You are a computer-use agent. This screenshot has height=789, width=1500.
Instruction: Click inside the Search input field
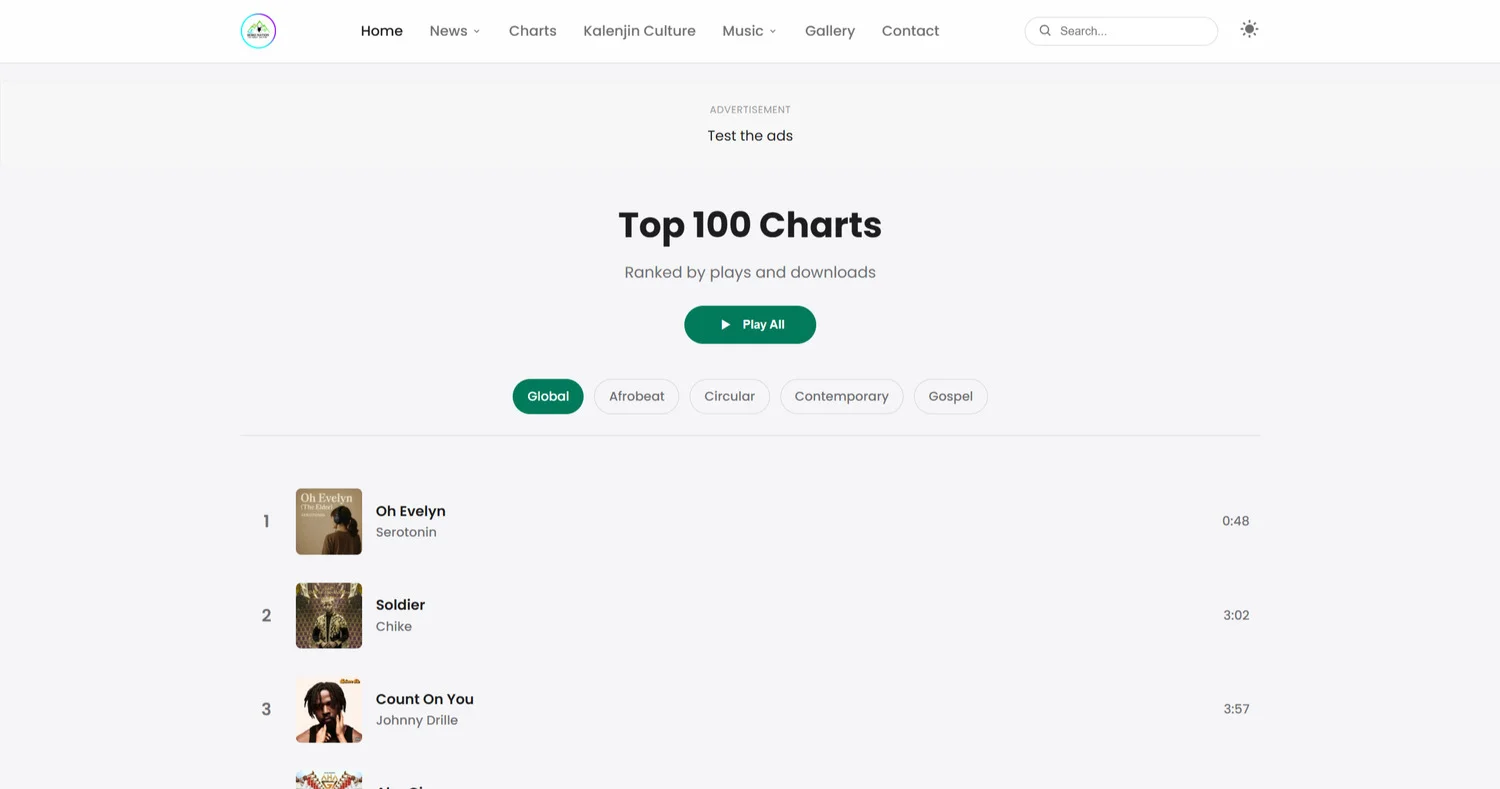[1130, 31]
